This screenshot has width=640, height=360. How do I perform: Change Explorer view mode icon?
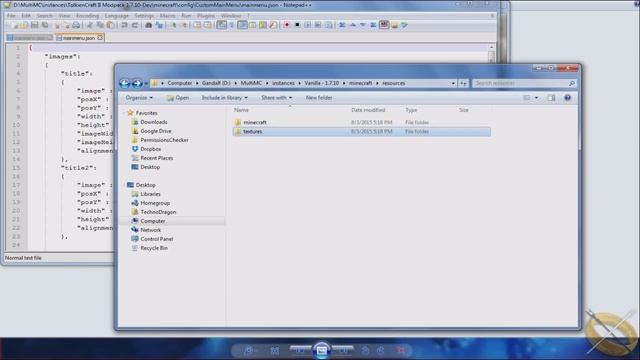coord(527,98)
